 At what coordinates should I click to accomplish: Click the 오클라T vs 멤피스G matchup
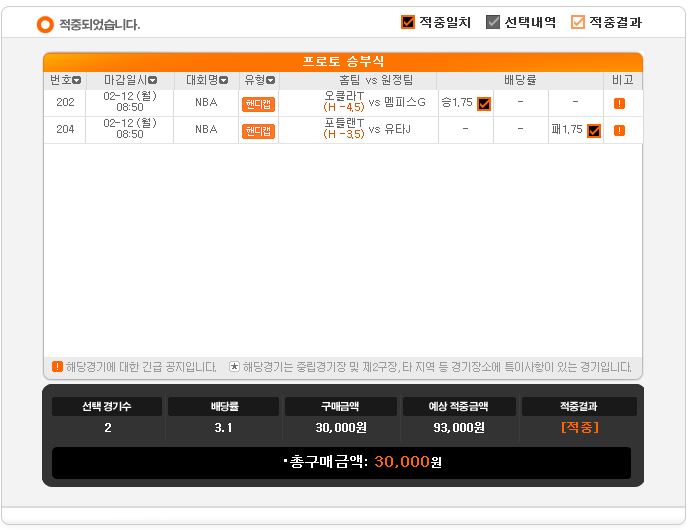pyautogui.click(x=374, y=102)
